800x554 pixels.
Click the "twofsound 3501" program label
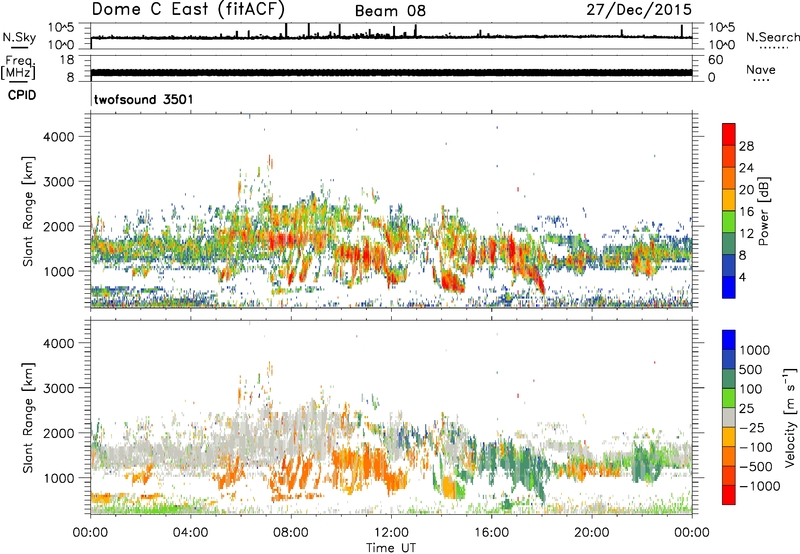pyautogui.click(x=144, y=99)
